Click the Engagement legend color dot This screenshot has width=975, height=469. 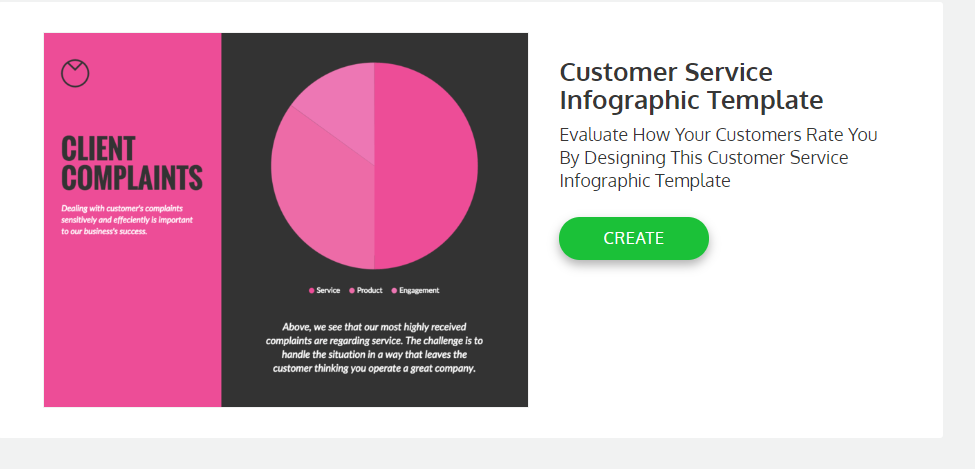[x=394, y=291]
